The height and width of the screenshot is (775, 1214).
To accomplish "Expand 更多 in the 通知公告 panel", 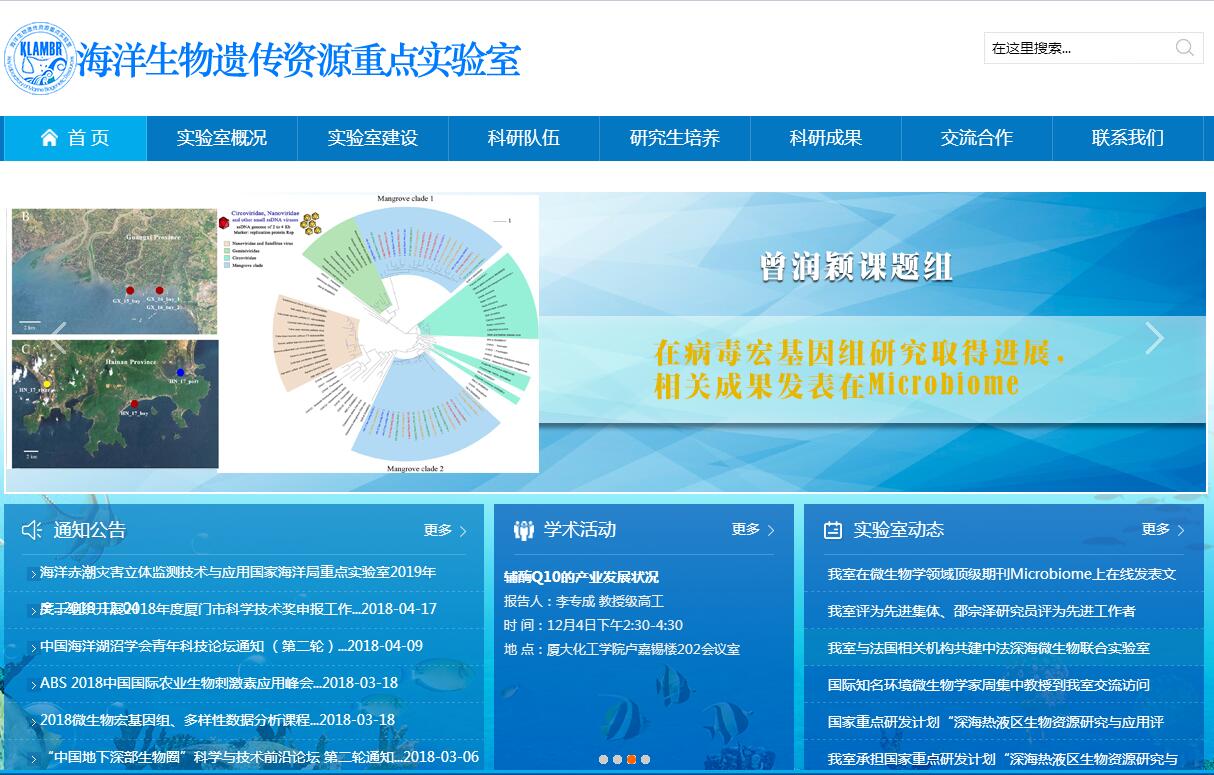I will click(x=445, y=530).
